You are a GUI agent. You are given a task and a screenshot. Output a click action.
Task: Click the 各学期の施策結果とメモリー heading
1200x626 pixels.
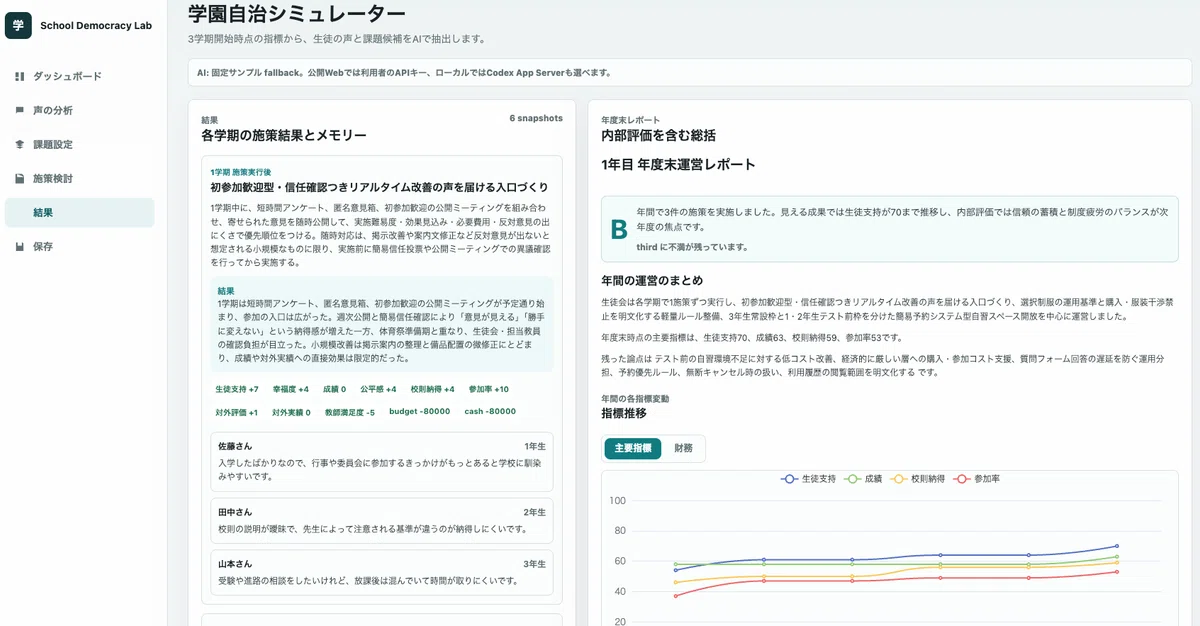(x=284, y=136)
